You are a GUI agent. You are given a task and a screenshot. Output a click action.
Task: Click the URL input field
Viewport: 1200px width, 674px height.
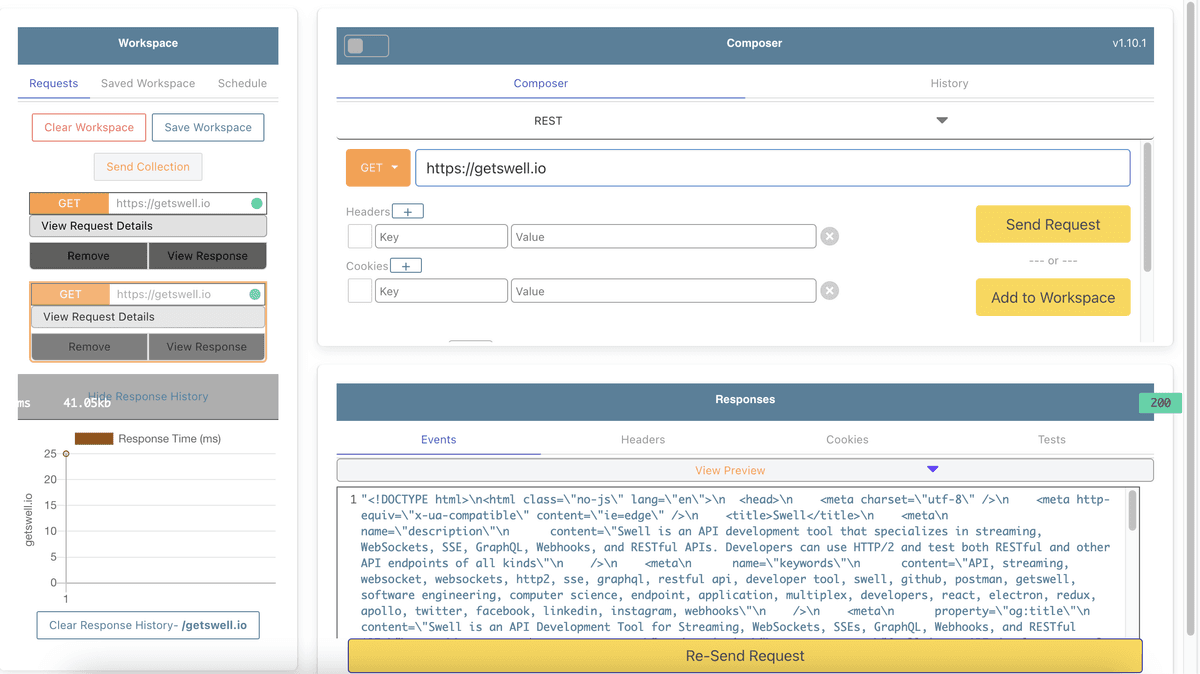pyautogui.click(x=772, y=168)
